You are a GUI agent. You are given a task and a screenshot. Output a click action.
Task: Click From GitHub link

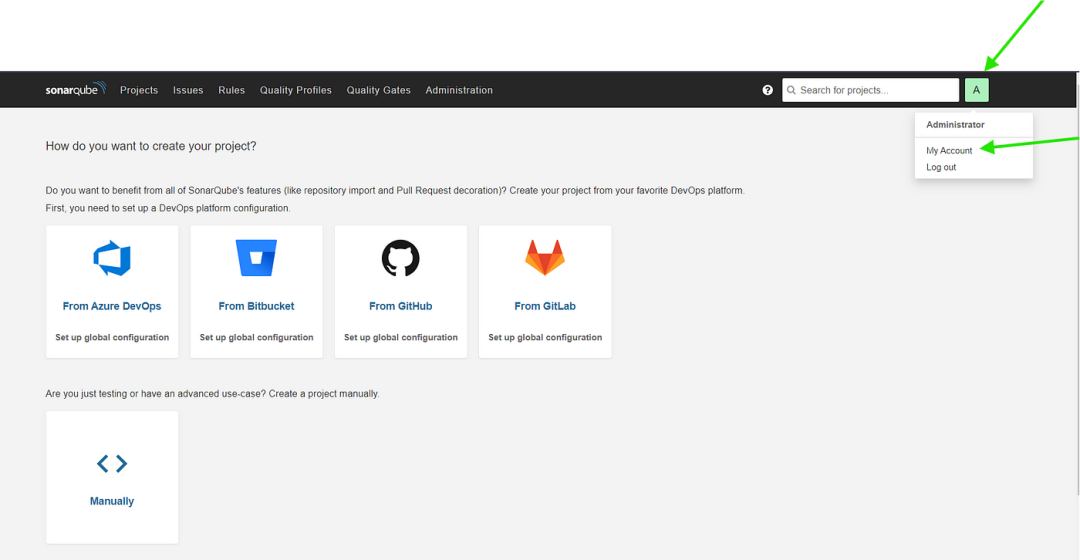pos(401,306)
